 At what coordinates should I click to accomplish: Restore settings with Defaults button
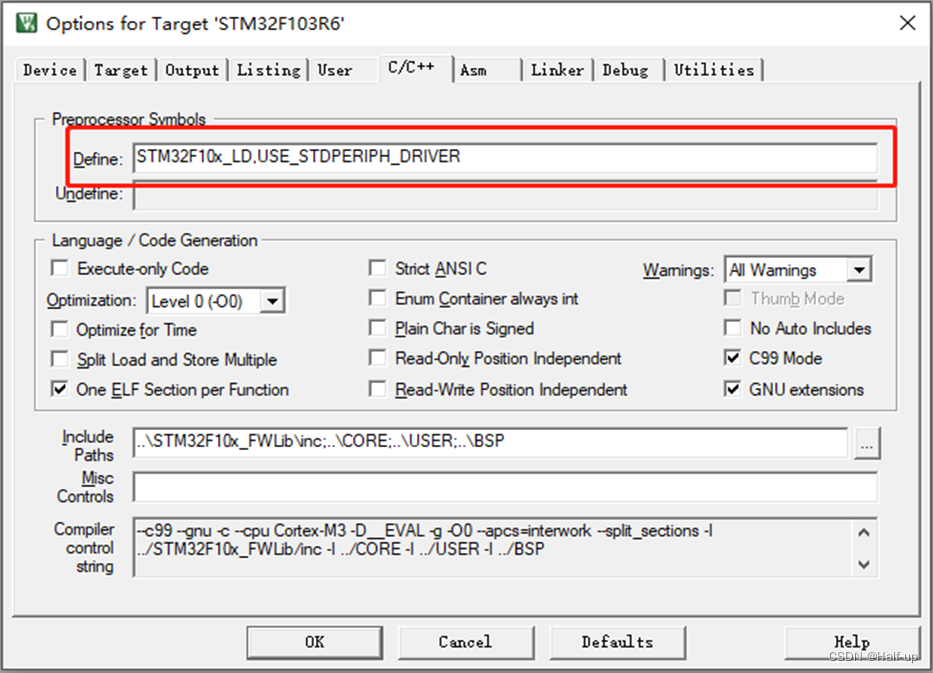(x=618, y=642)
